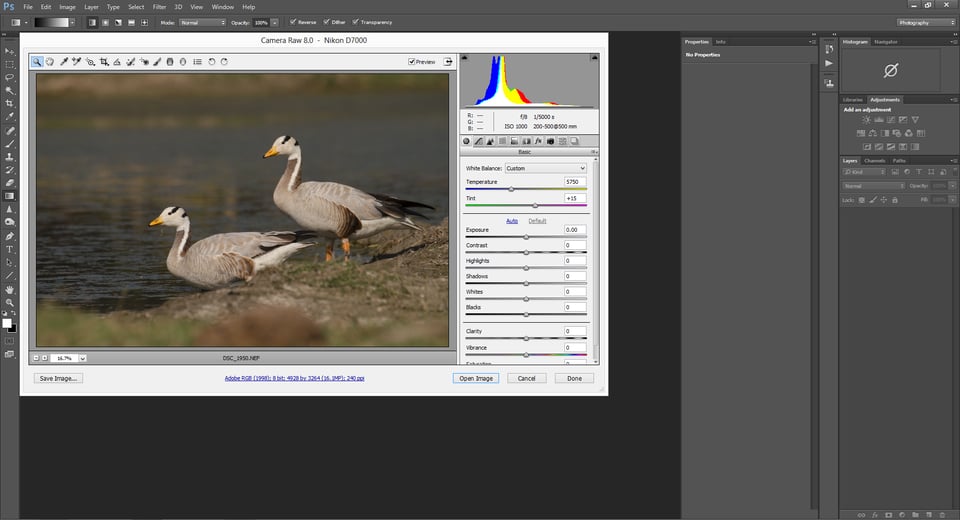
Task: Select Photoshop Type tool in left toolbar
Action: [9, 249]
